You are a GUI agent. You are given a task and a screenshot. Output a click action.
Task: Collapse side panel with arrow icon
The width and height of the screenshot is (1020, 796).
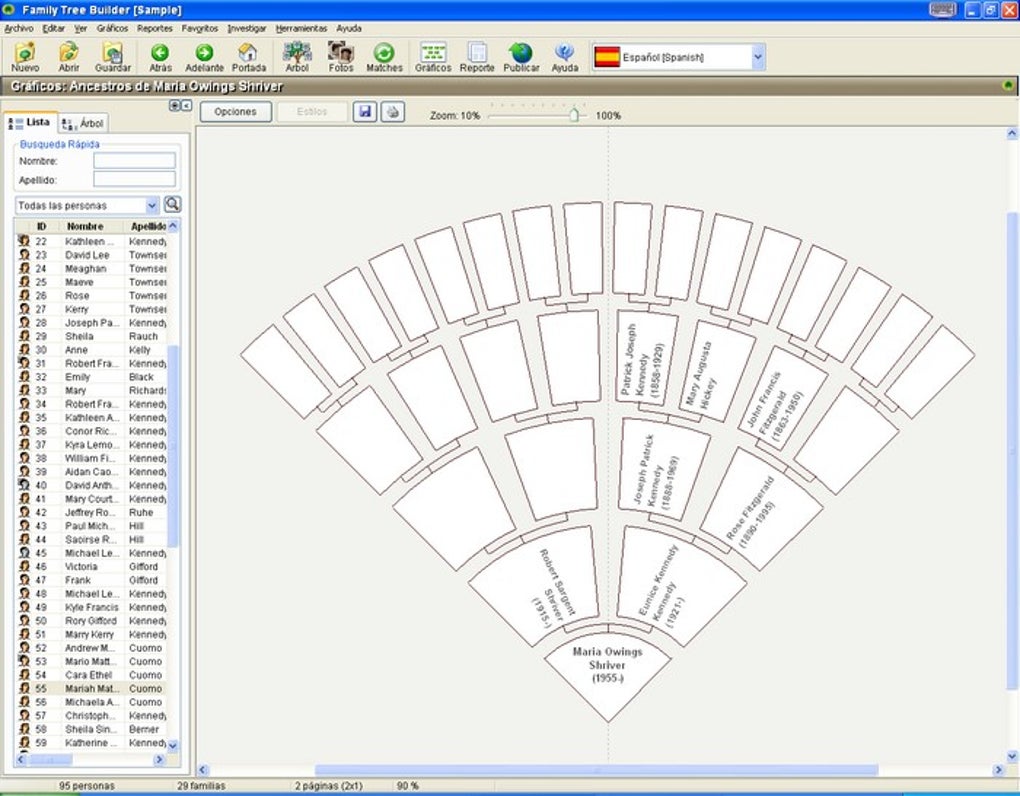186,105
